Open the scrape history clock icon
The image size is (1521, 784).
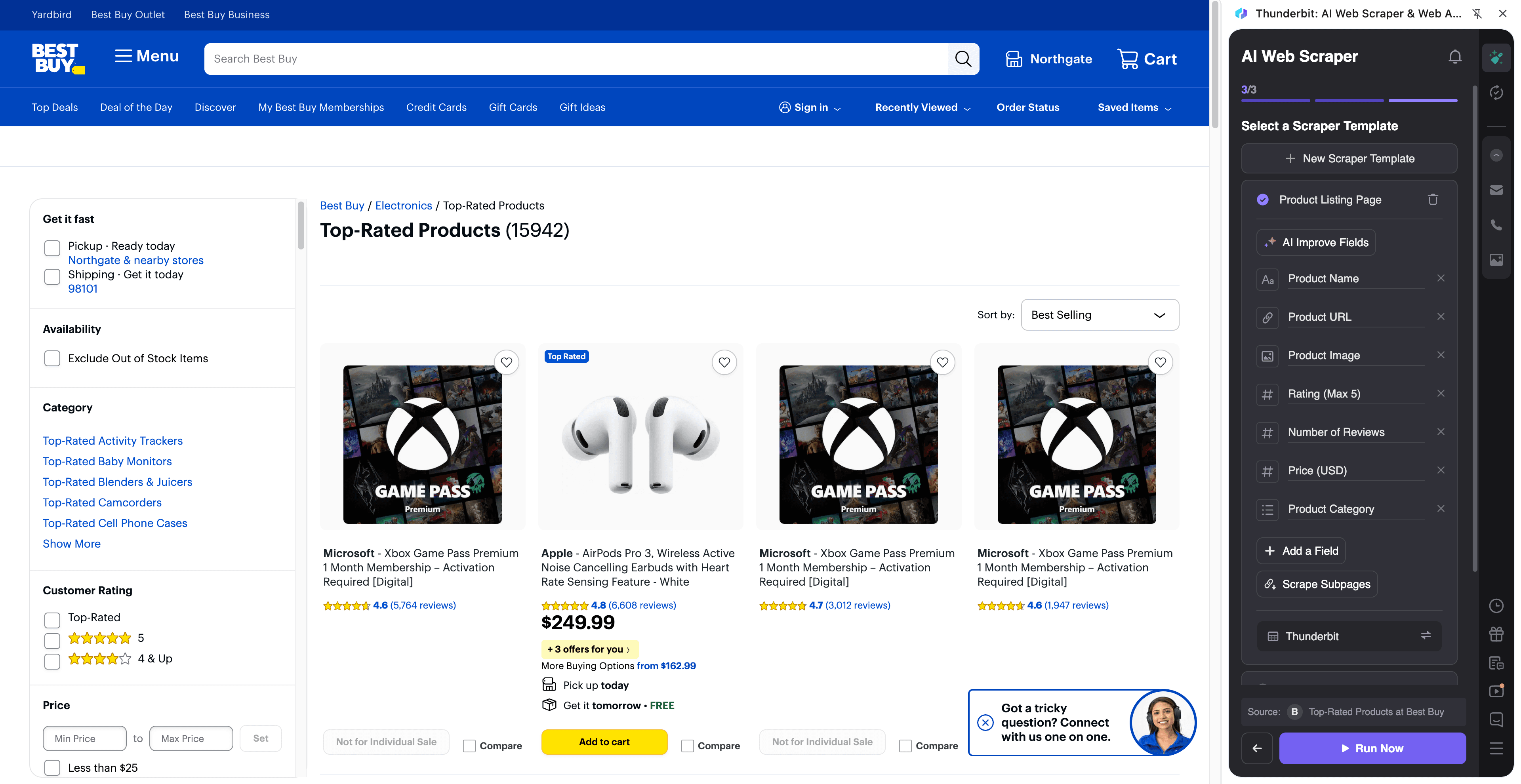click(1496, 606)
